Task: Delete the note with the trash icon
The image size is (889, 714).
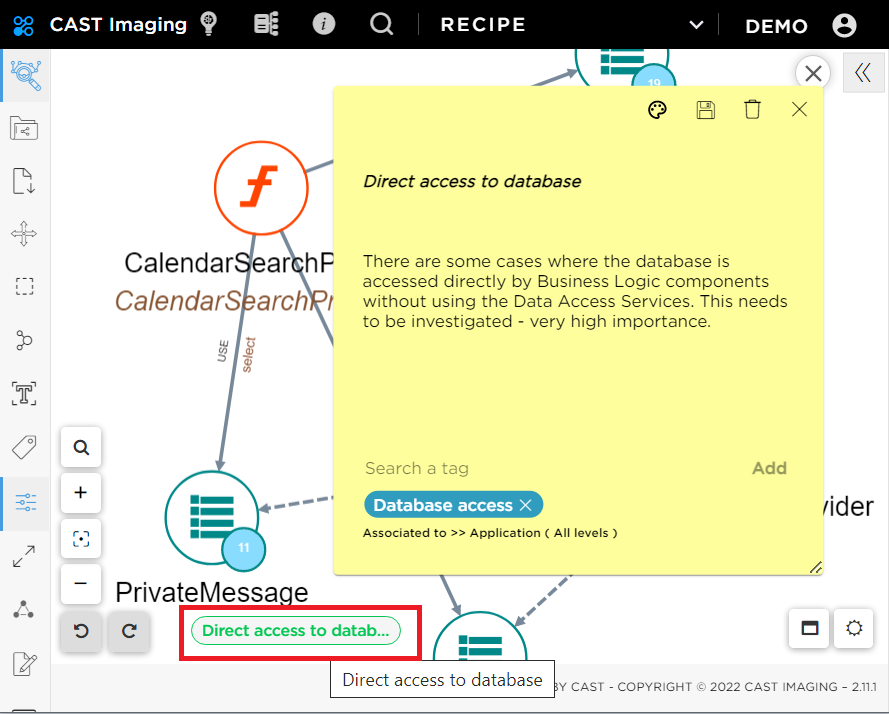Action: (752, 109)
